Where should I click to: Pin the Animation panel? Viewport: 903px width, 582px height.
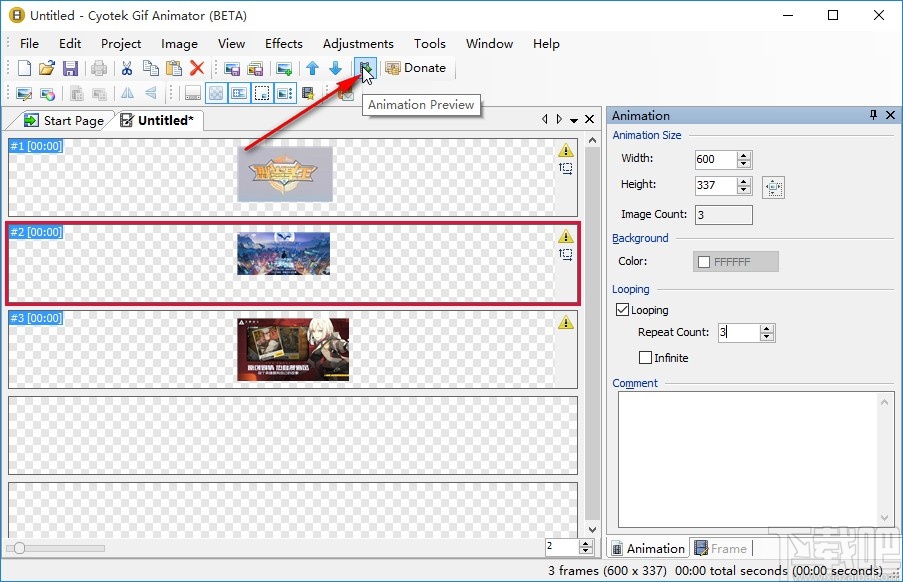(x=873, y=115)
